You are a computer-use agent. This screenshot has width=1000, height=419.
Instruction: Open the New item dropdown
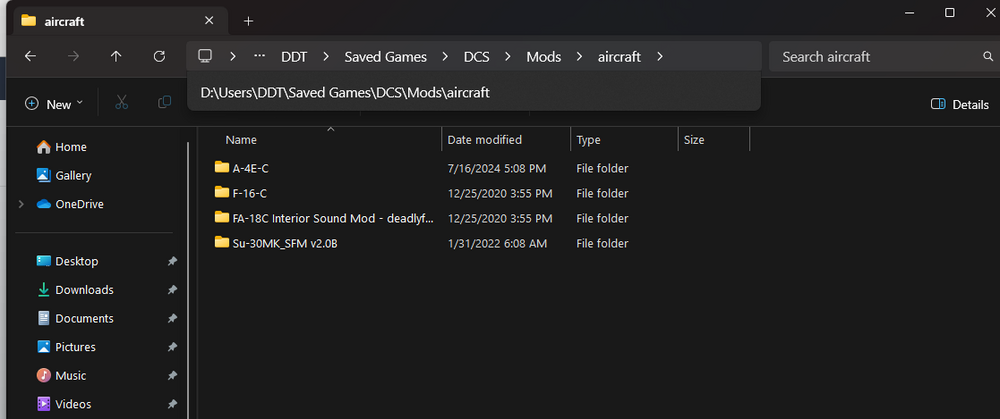[x=54, y=104]
